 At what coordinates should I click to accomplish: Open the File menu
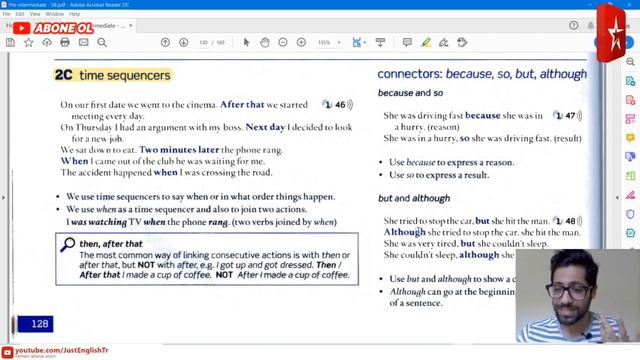click(7, 14)
